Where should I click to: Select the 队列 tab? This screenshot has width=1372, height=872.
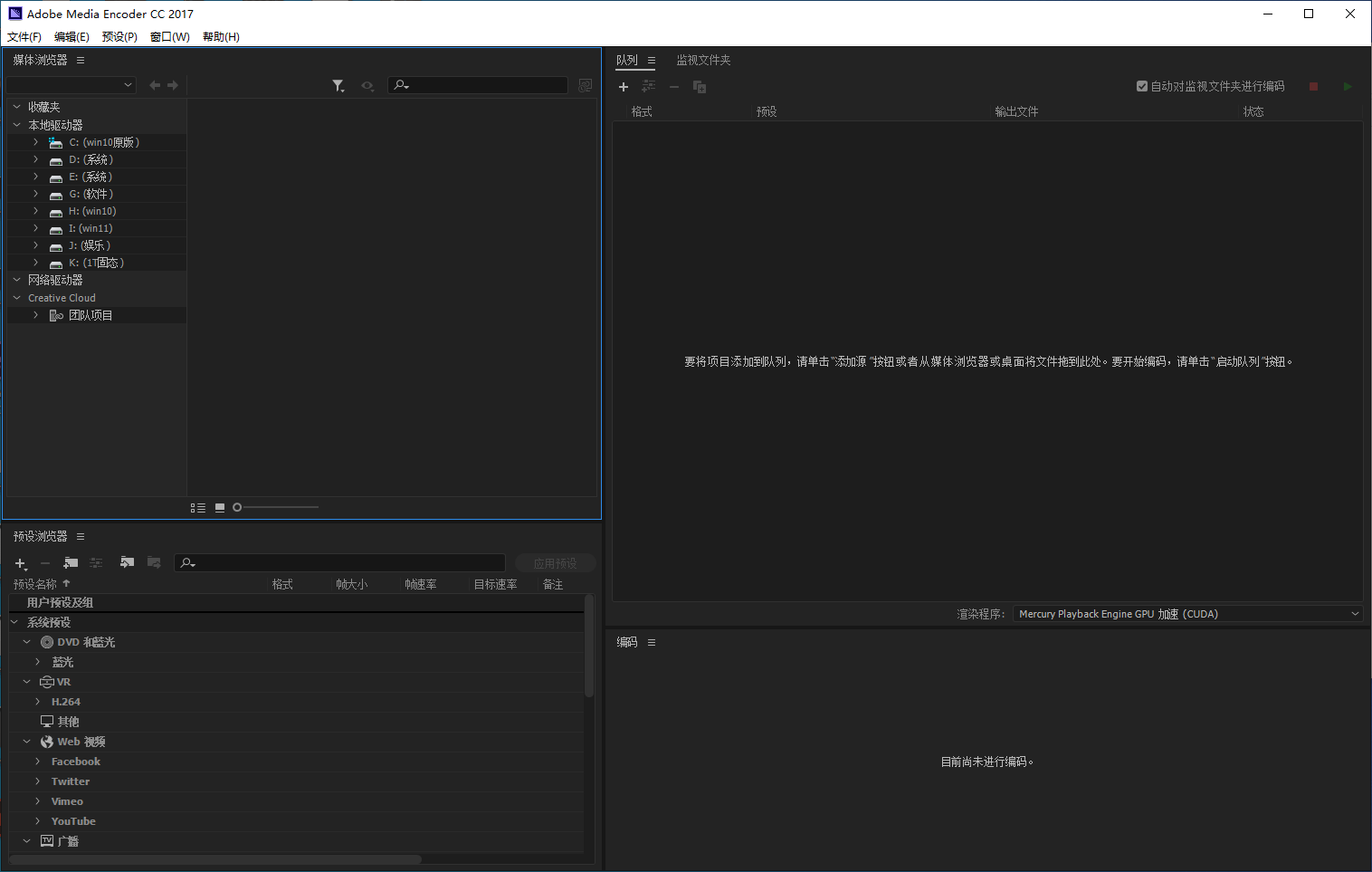(x=627, y=60)
